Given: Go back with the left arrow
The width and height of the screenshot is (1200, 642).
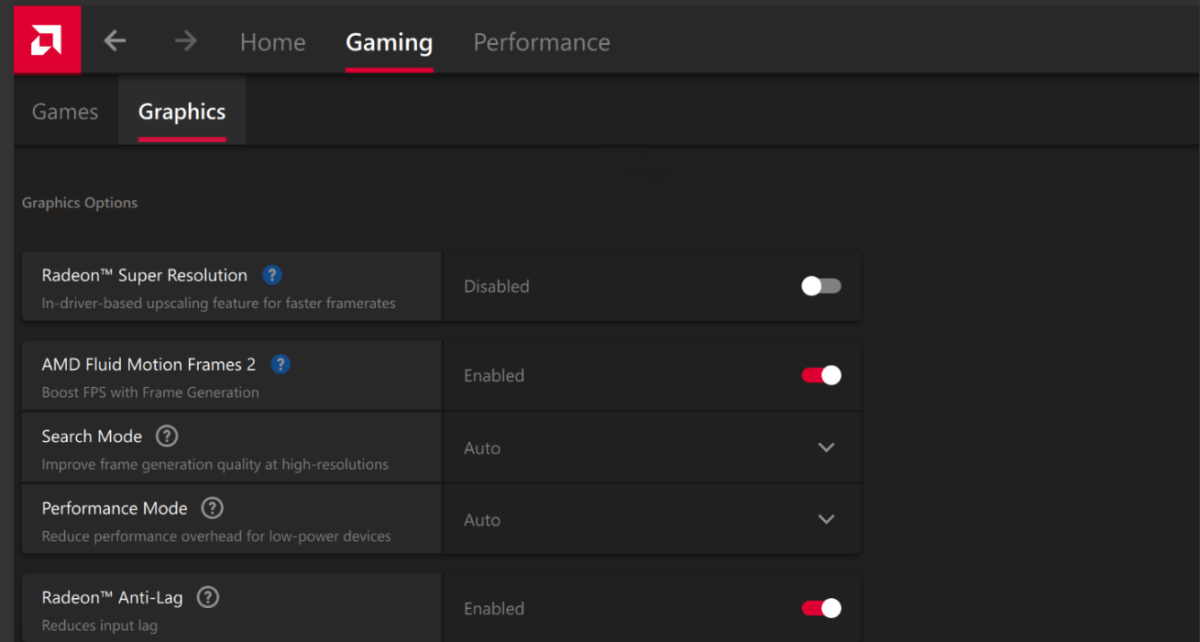Looking at the screenshot, I should pos(116,41).
